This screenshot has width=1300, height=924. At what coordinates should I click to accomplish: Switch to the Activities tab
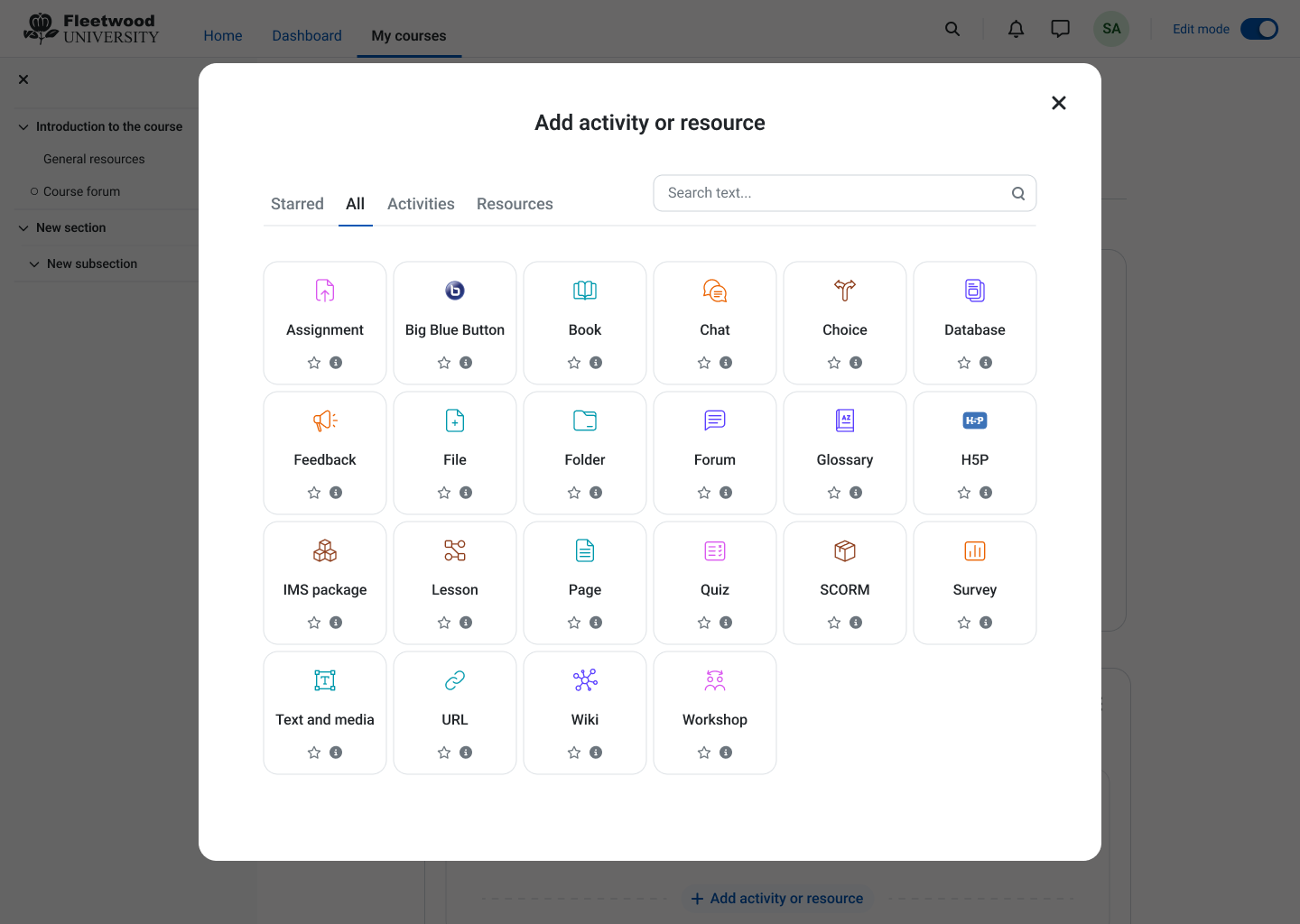click(421, 204)
